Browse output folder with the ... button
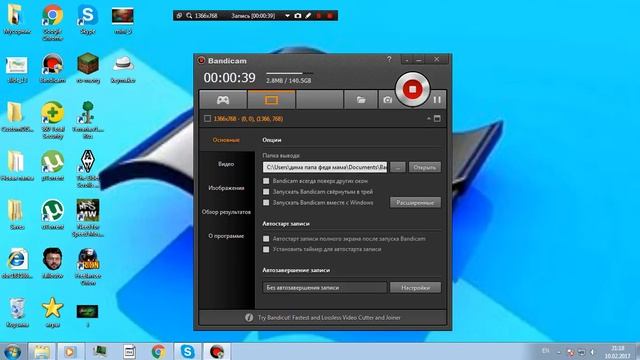Screen dimensions: 640x360 [x=398, y=167]
